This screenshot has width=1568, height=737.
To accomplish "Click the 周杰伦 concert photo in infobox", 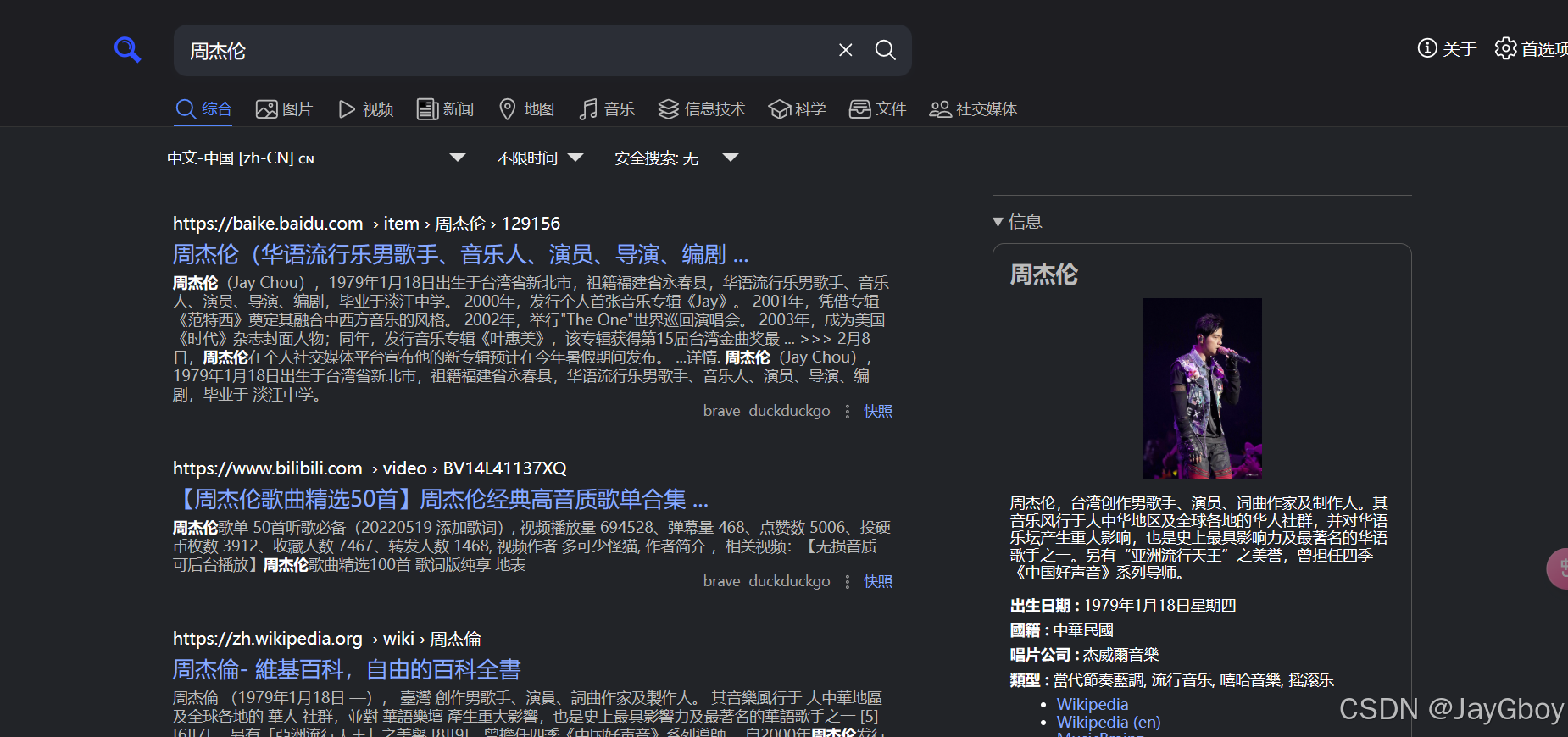I will 1202,388.
